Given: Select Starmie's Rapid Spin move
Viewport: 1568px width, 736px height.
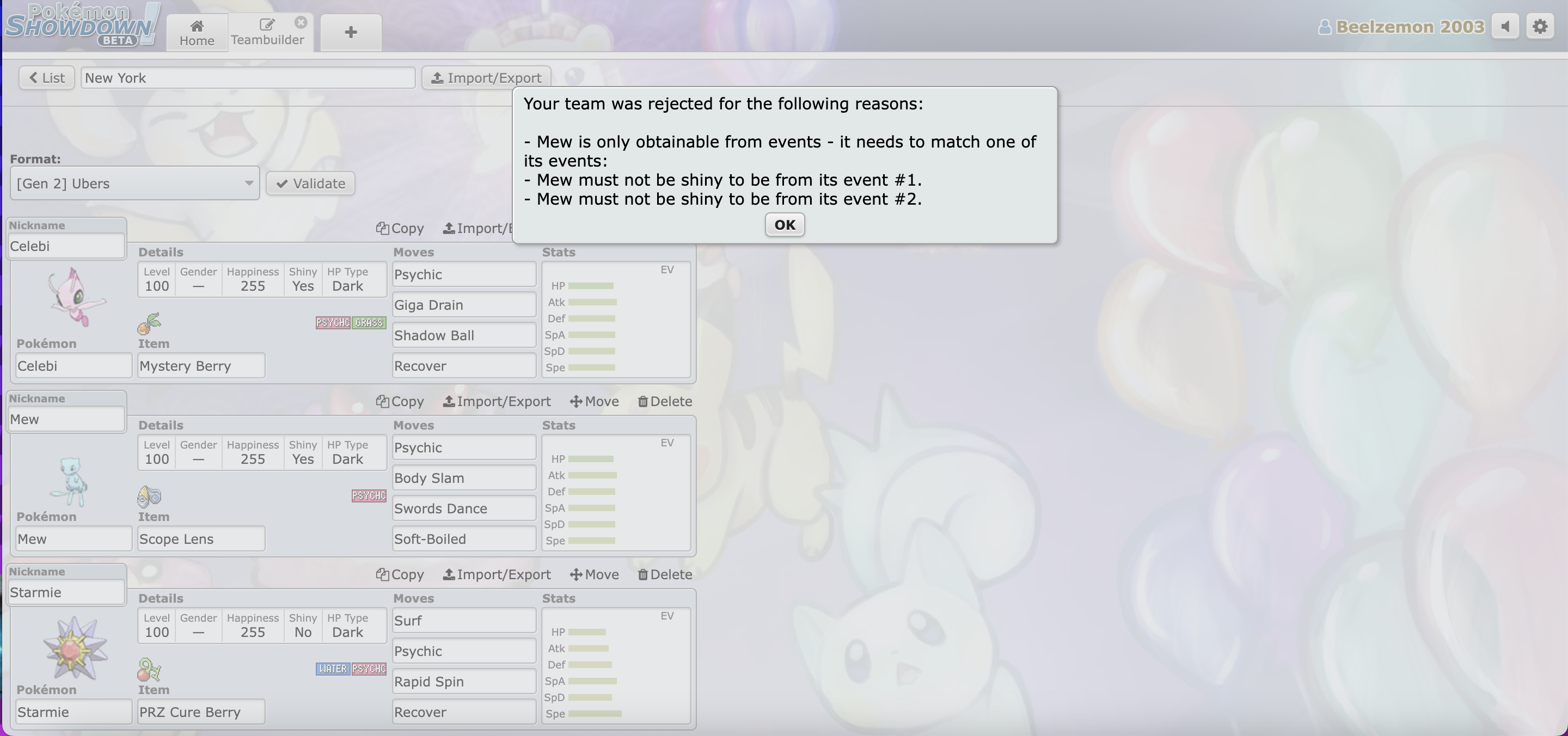Looking at the screenshot, I should [464, 680].
